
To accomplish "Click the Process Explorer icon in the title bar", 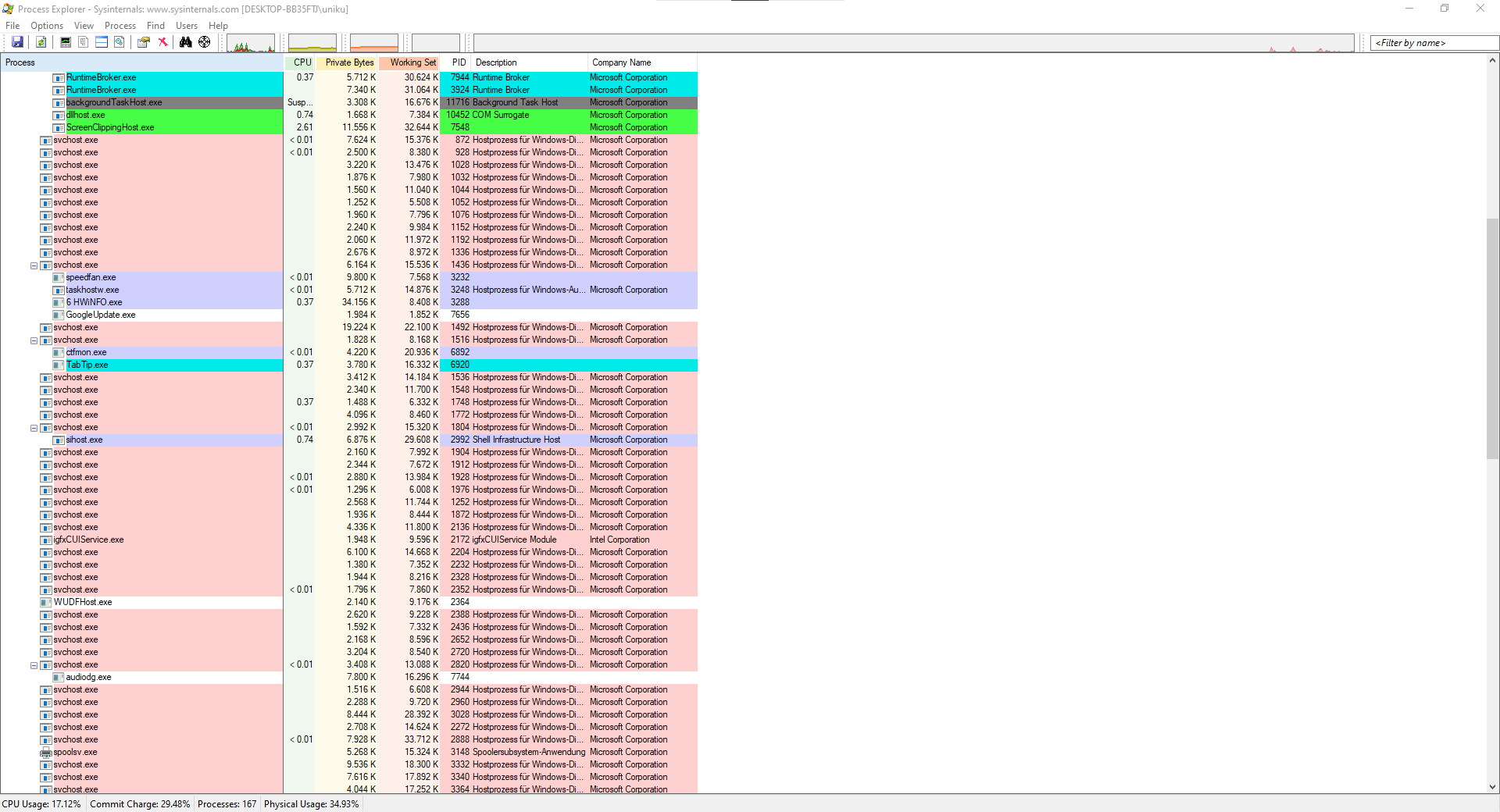I will point(8,9).
